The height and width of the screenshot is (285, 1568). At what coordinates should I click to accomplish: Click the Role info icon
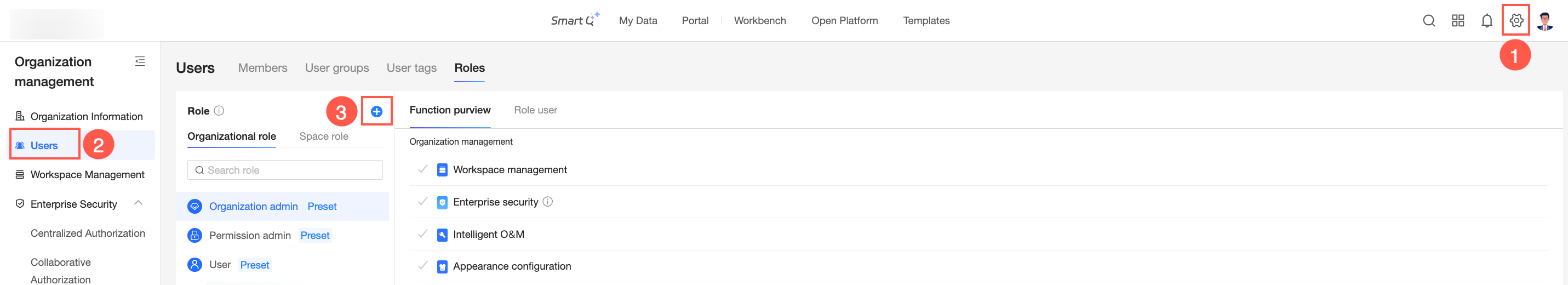coord(219,111)
